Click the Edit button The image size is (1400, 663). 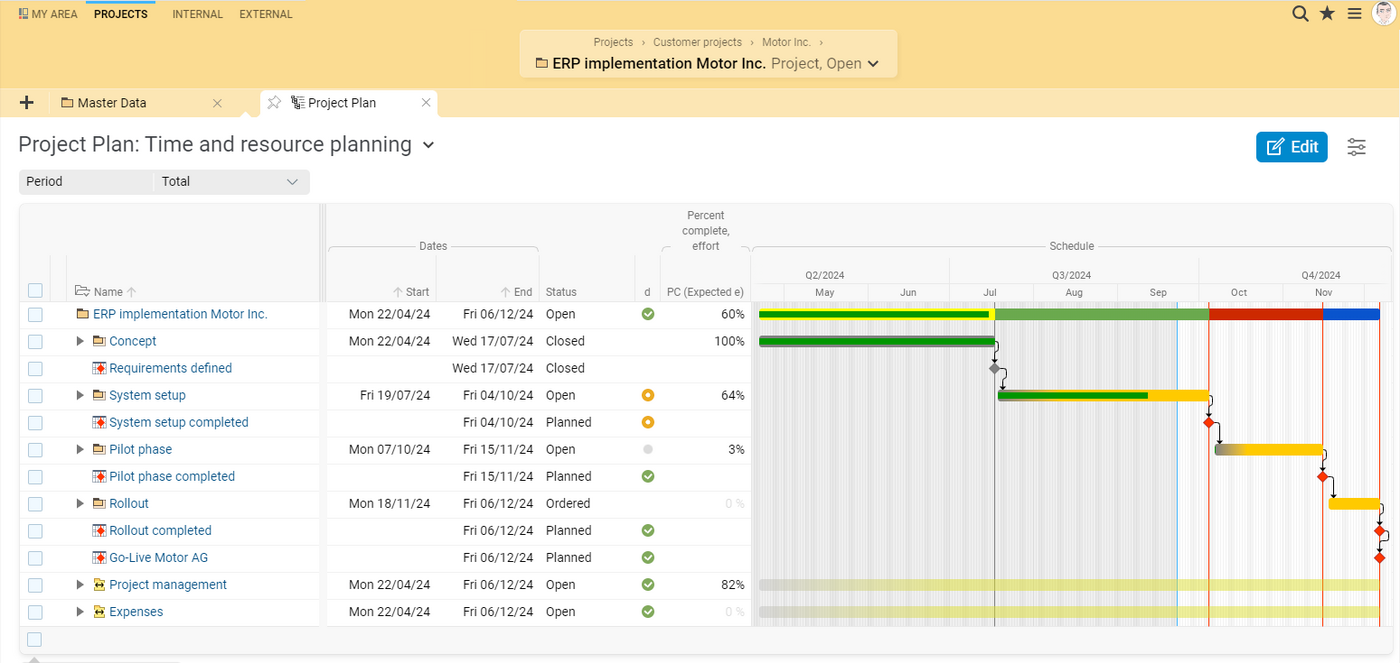(1291, 146)
